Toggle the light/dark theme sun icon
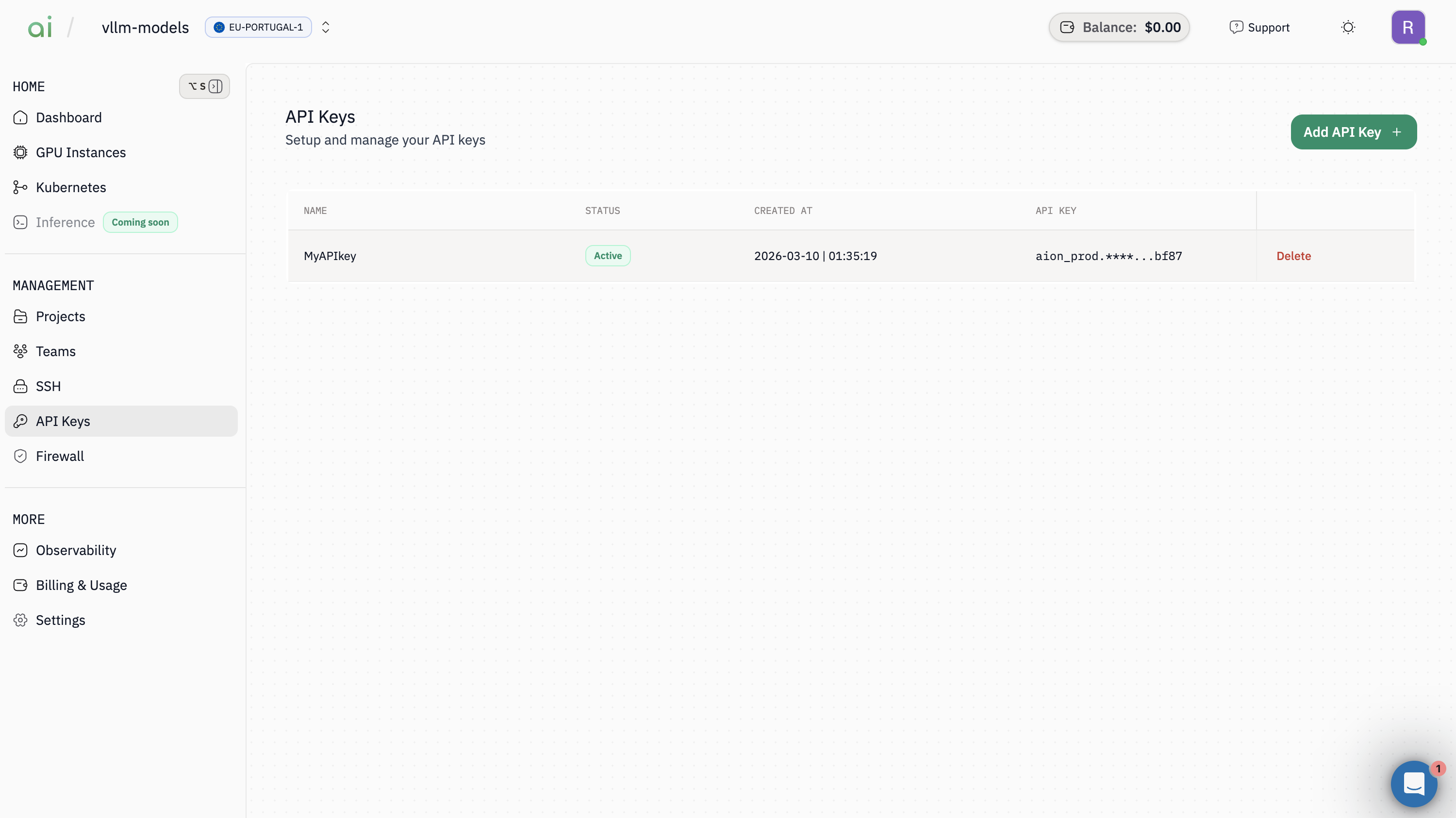 1348,27
